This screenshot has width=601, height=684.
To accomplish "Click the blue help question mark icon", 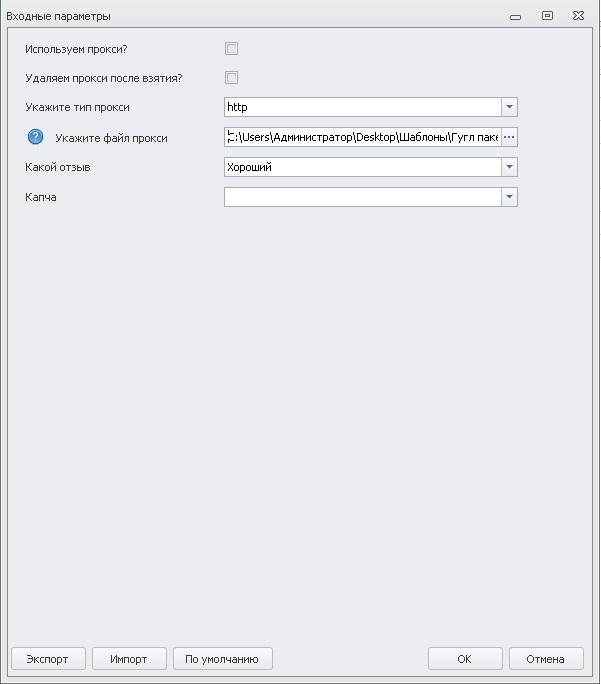I will [x=36, y=137].
